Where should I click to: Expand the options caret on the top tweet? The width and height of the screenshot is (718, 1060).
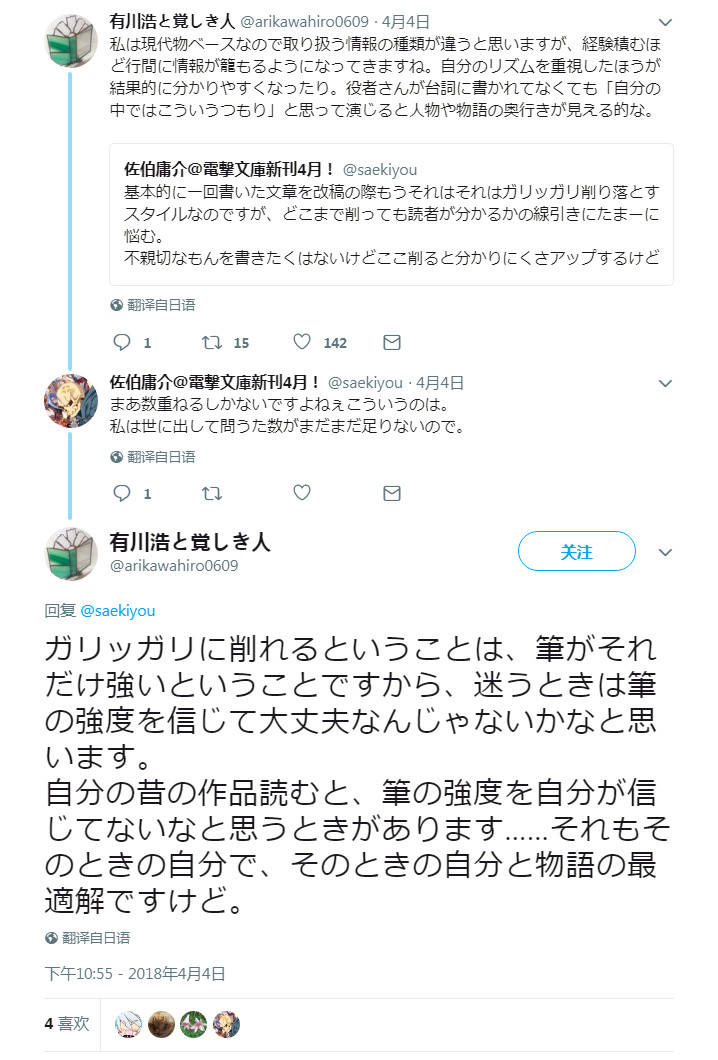tap(663, 20)
